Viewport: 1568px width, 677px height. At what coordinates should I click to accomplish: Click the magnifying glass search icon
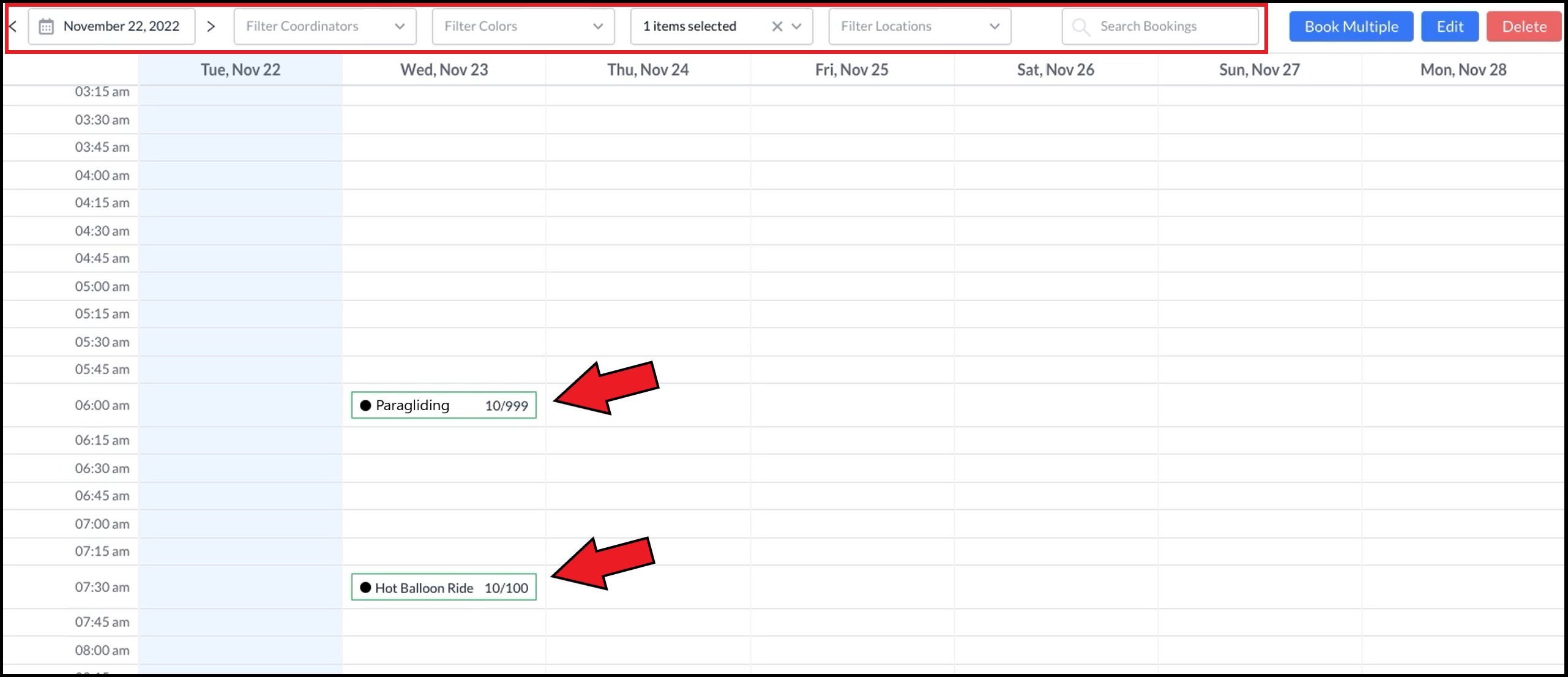point(1080,26)
